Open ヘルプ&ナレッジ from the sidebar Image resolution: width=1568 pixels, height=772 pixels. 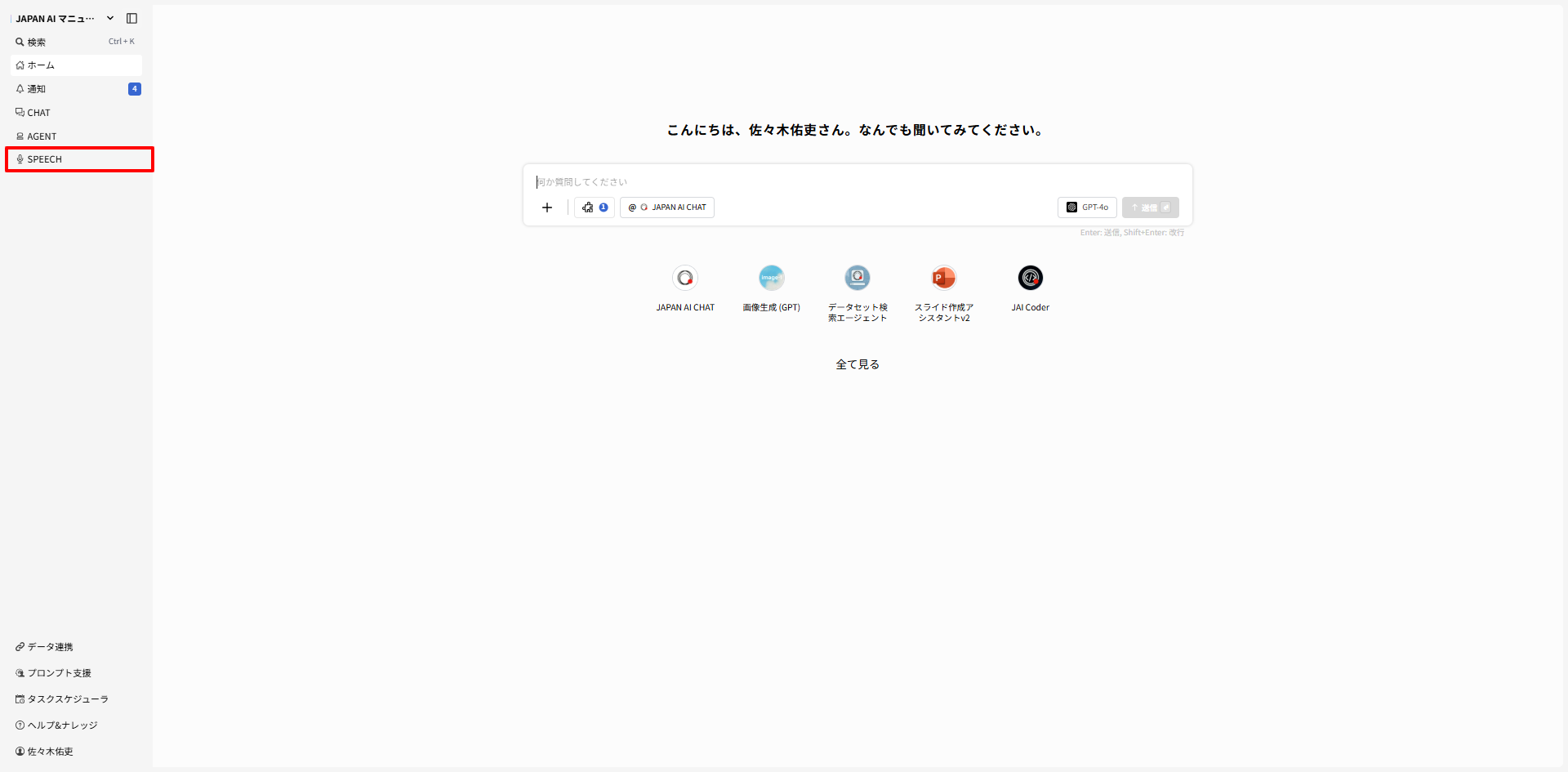tap(61, 725)
